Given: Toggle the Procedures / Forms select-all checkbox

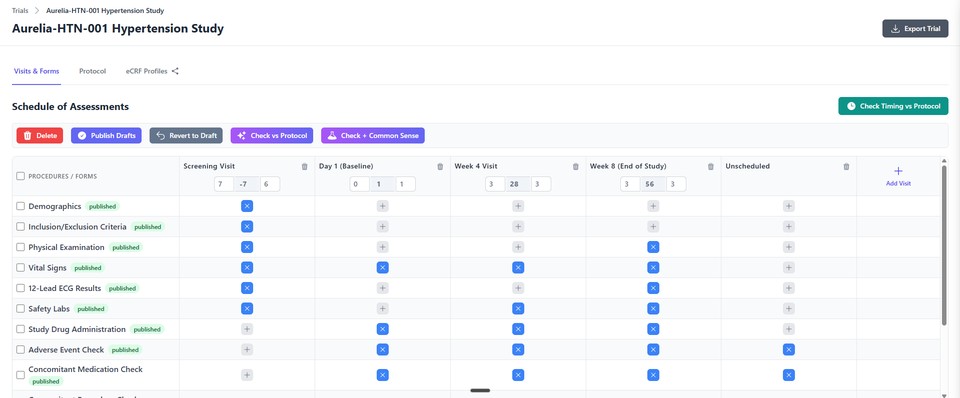Looking at the screenshot, I should click(20, 176).
